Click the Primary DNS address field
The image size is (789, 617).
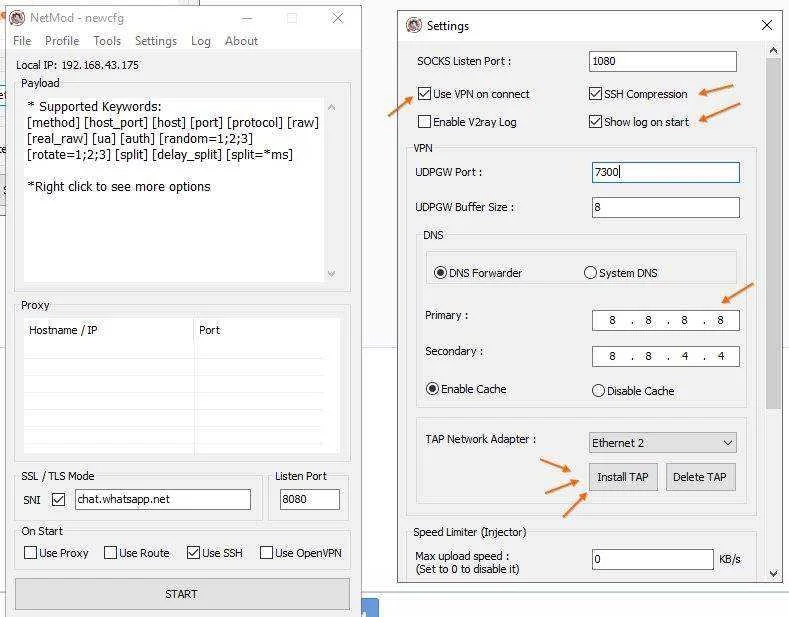pos(666,321)
